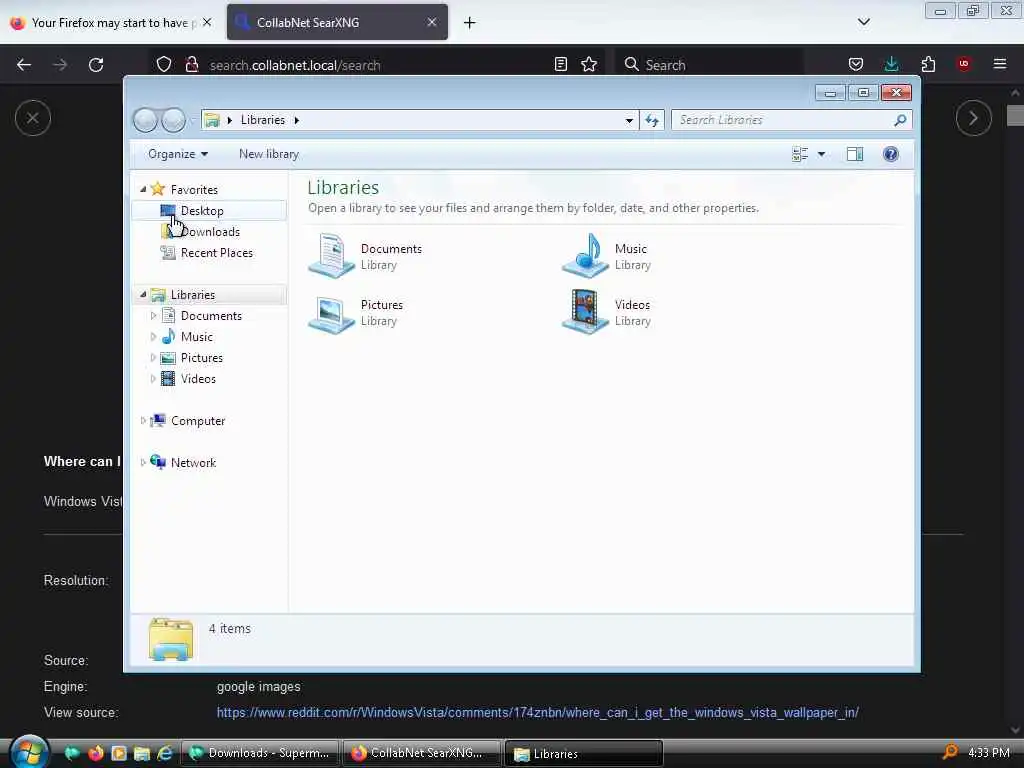Select Downloads under Favorites
Screen dimensions: 1024x768
click(209, 232)
